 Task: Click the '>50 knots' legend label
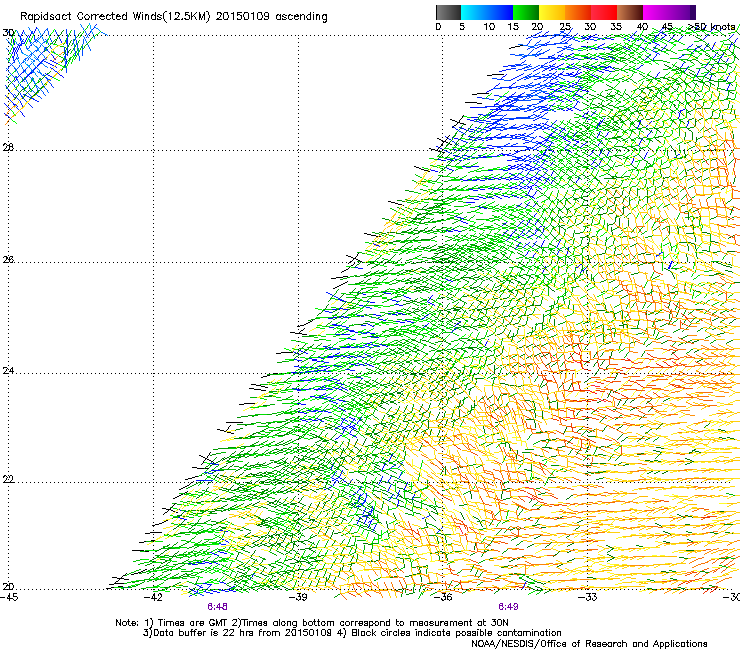point(711,27)
